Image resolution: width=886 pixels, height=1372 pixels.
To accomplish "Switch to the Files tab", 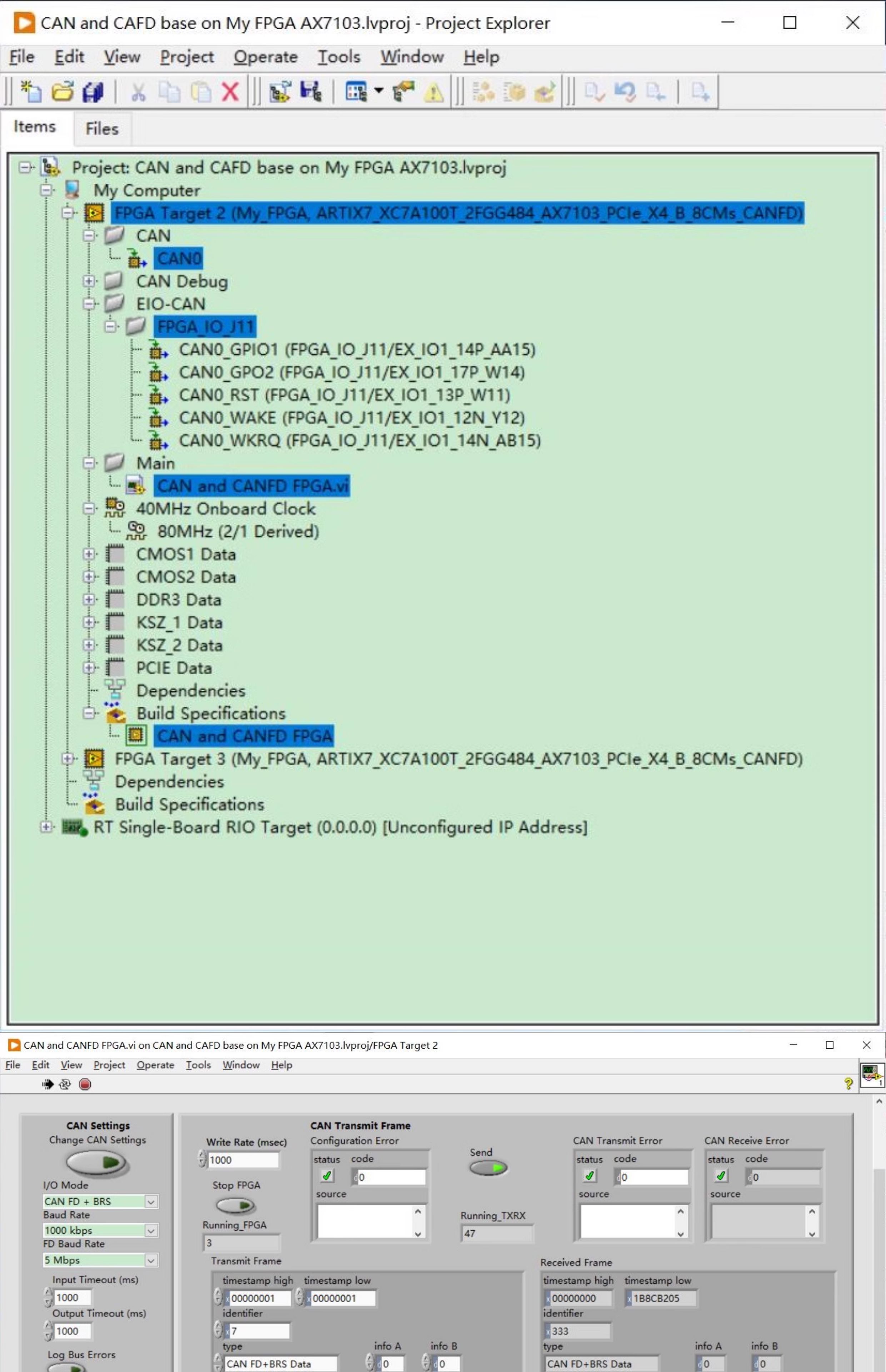I will pos(102,129).
